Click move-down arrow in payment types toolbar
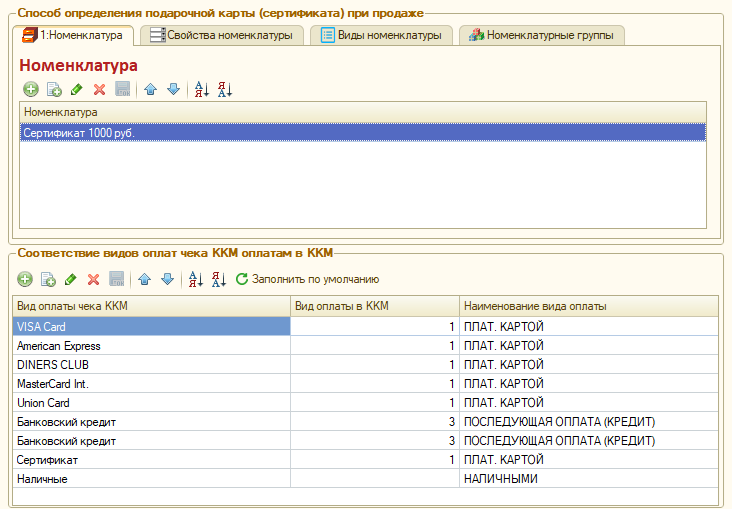This screenshot has width=732, height=509. click(x=167, y=279)
